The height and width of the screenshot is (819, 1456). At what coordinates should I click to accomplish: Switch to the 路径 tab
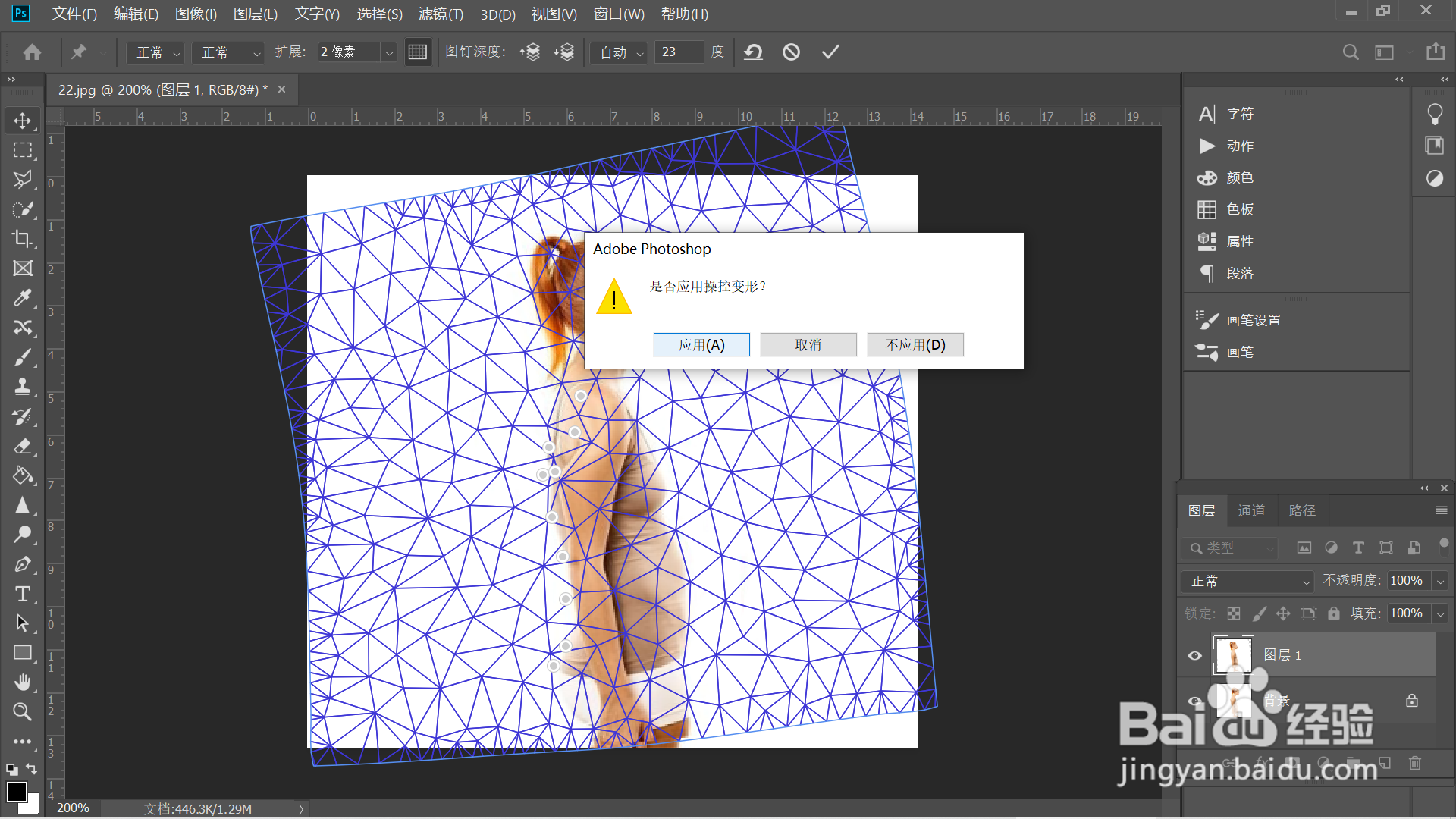point(1302,510)
